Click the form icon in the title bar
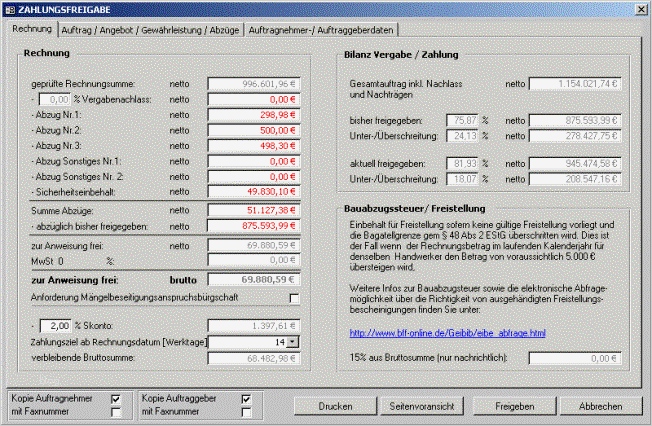The width and height of the screenshot is (652, 426). tap(10, 10)
